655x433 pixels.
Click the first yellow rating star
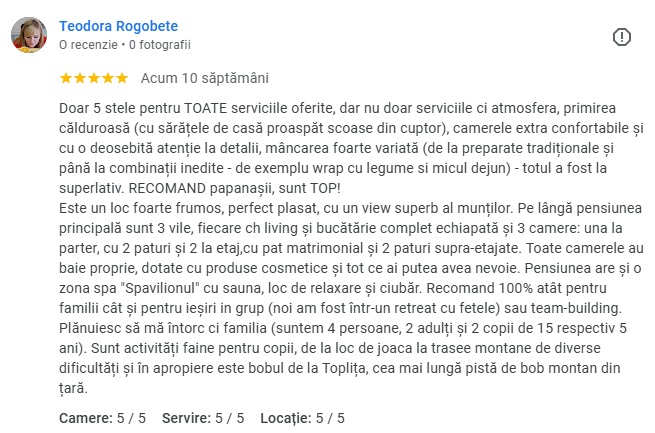point(66,77)
